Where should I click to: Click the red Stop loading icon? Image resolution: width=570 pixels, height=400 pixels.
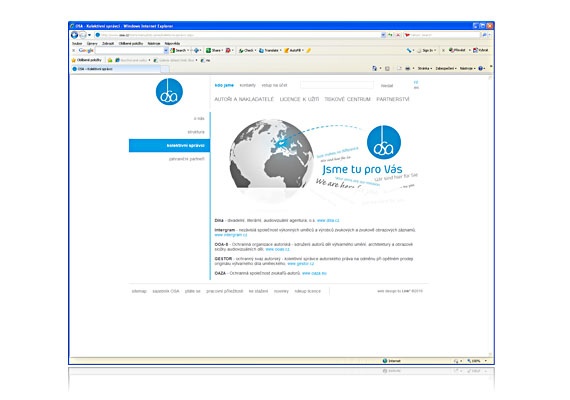[x=398, y=35]
